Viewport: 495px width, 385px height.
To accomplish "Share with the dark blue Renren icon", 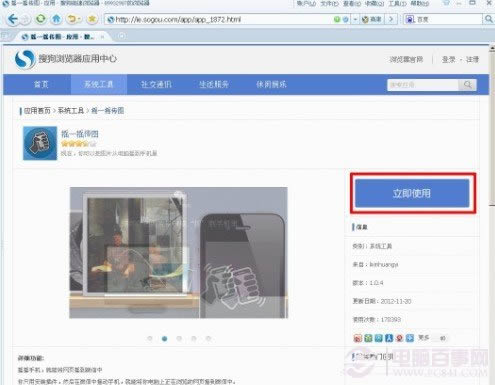I will (389, 338).
